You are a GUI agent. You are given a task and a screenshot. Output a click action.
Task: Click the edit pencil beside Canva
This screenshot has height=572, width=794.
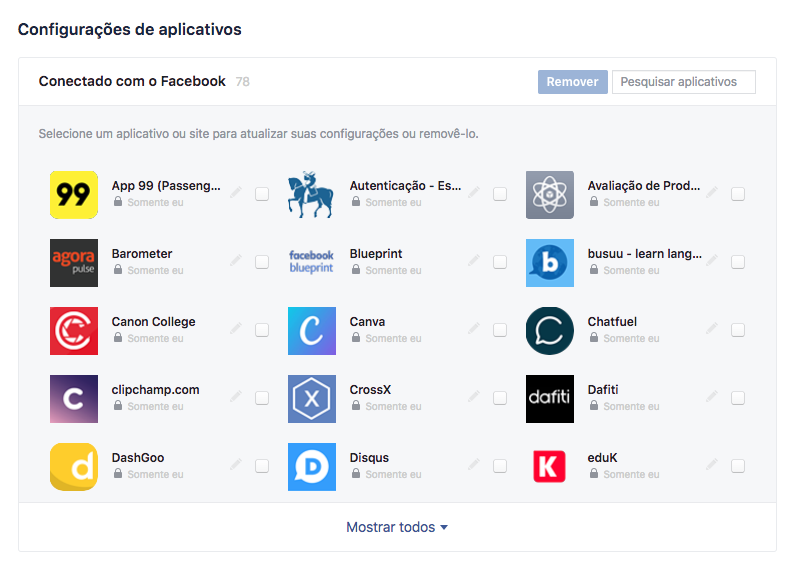point(474,329)
